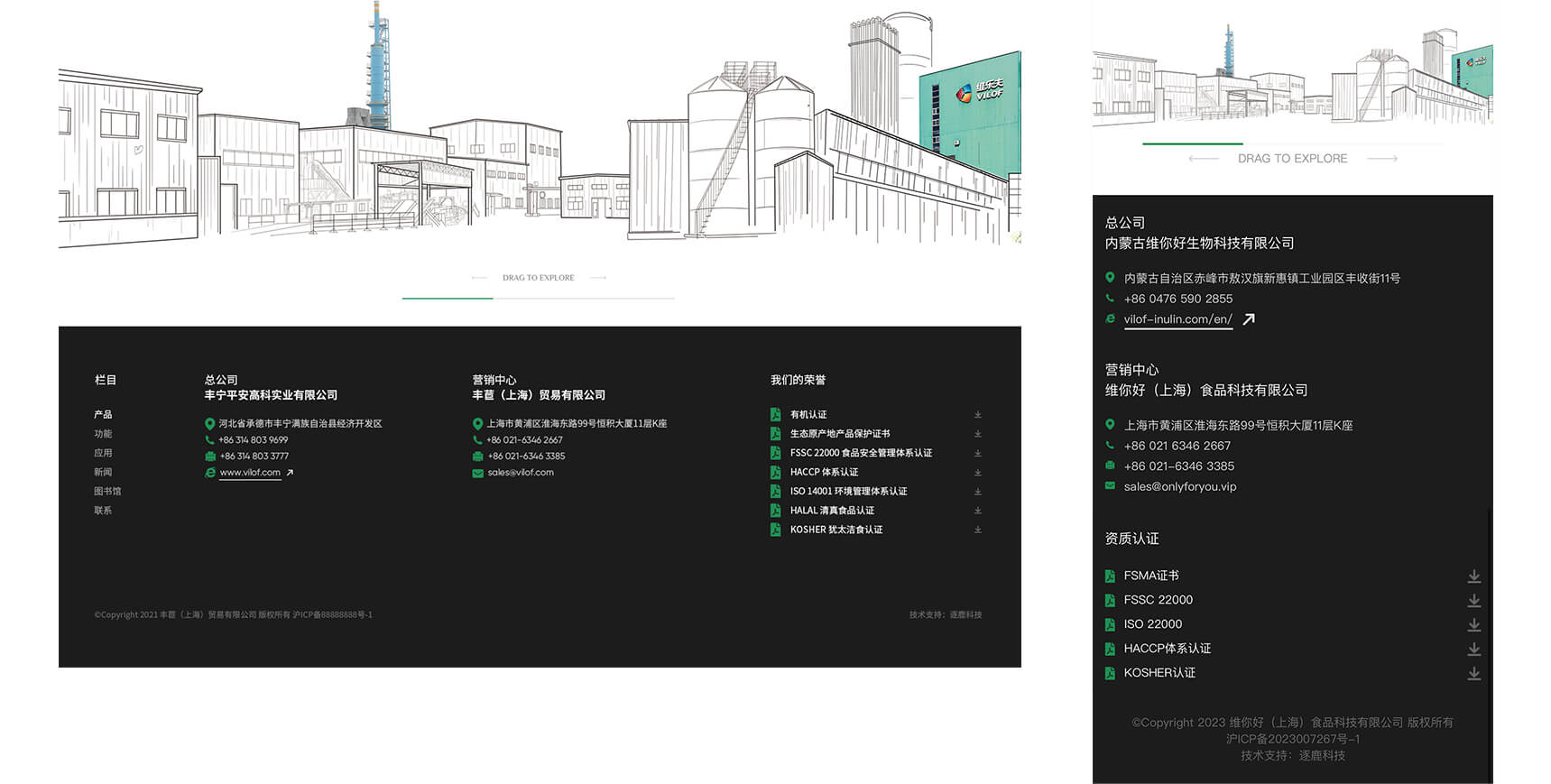Click the desktop factory illustration with the Vilof building
1551x784 pixels.
[540, 125]
